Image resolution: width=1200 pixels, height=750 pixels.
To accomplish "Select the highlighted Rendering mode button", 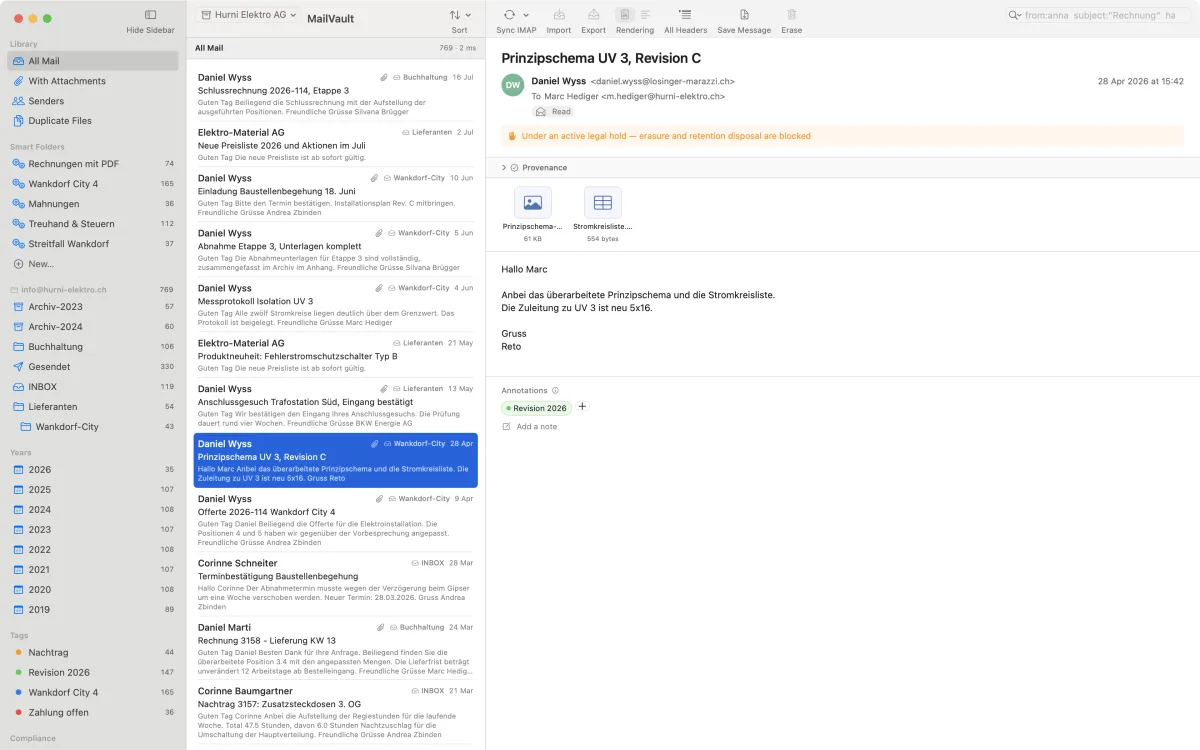I will click(625, 15).
